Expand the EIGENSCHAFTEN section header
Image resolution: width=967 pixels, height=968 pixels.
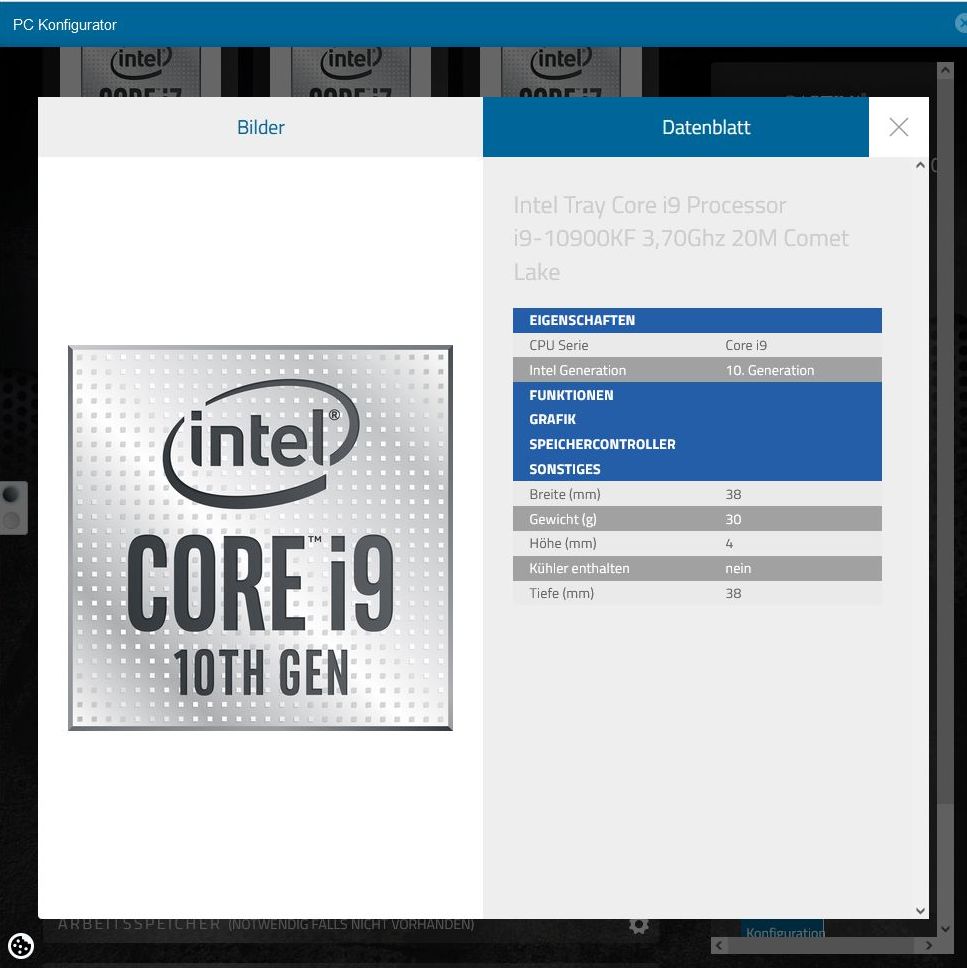tap(697, 320)
